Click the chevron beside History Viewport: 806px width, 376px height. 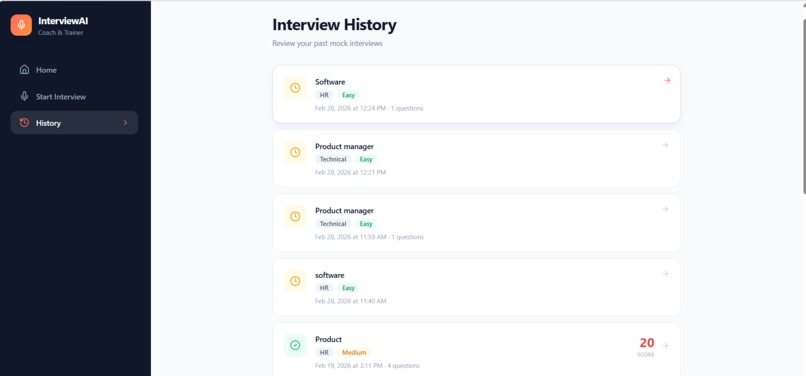point(125,123)
